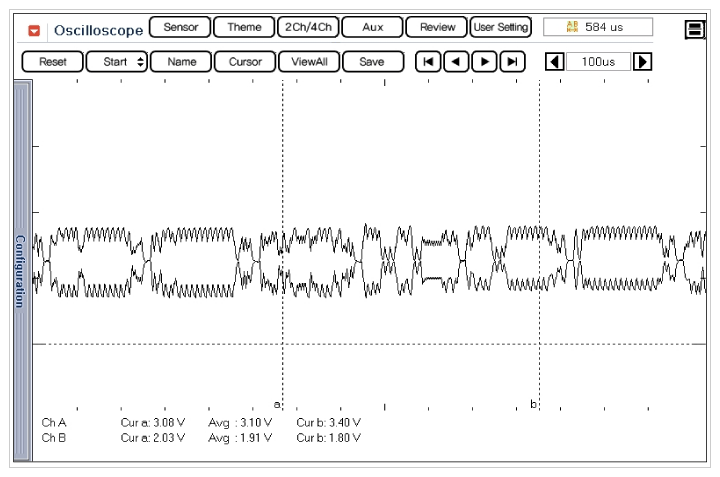Screen dimensions: 720x477
Task: Increase the time base with right arrow
Action: click(642, 62)
